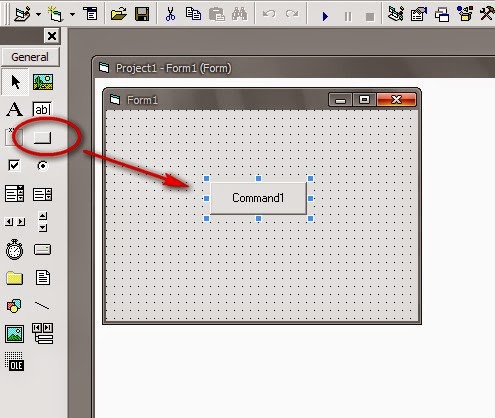Click the Undo arrow
This screenshot has width=495, height=418.
coord(269,14)
